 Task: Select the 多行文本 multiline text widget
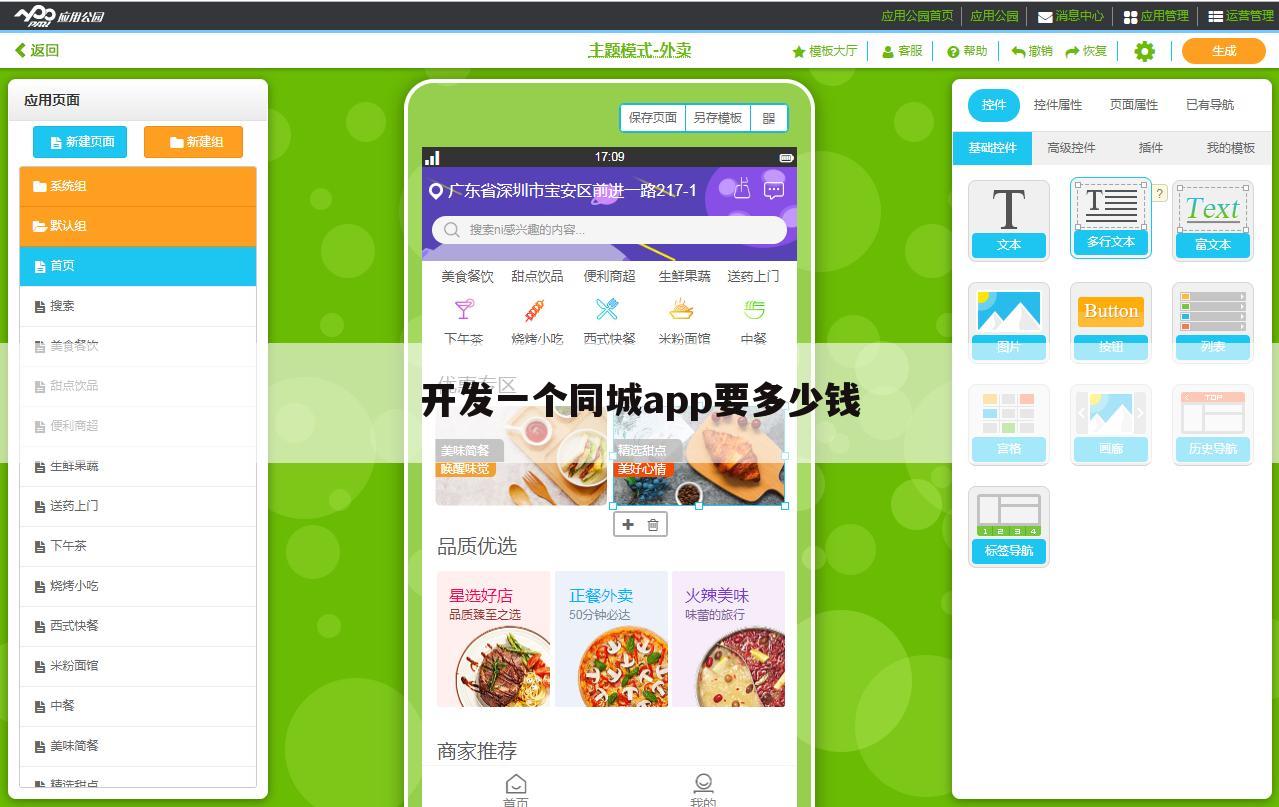click(x=1111, y=218)
